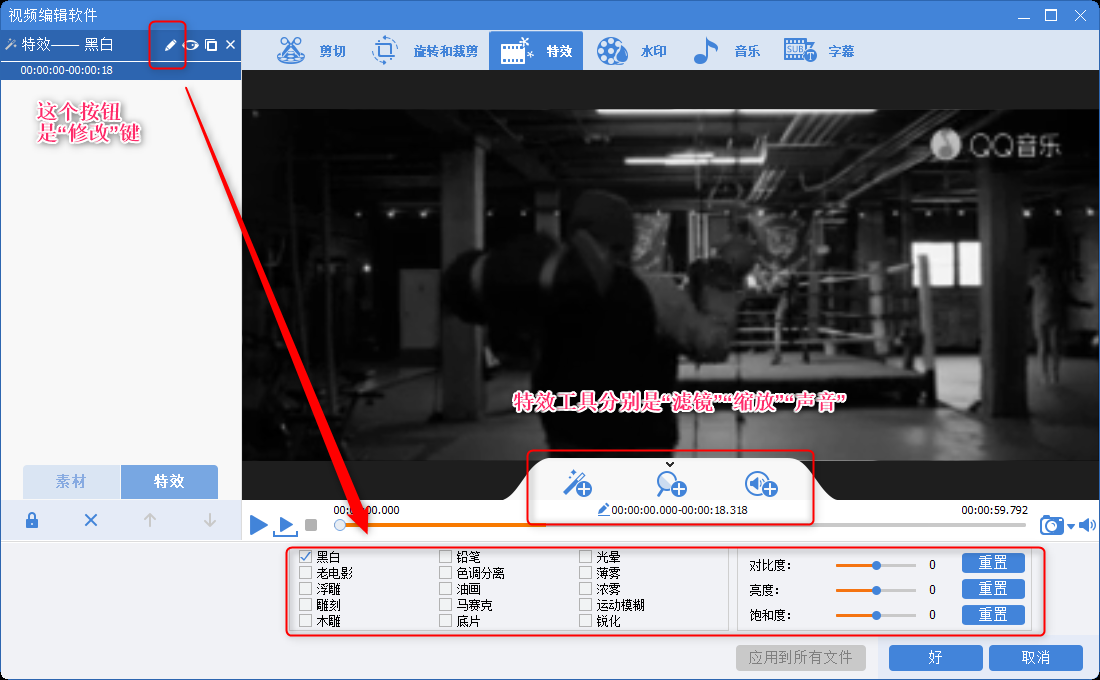Remove the 黑白 effect with X icon
Viewport: 1100px width, 680px height.
click(230, 45)
